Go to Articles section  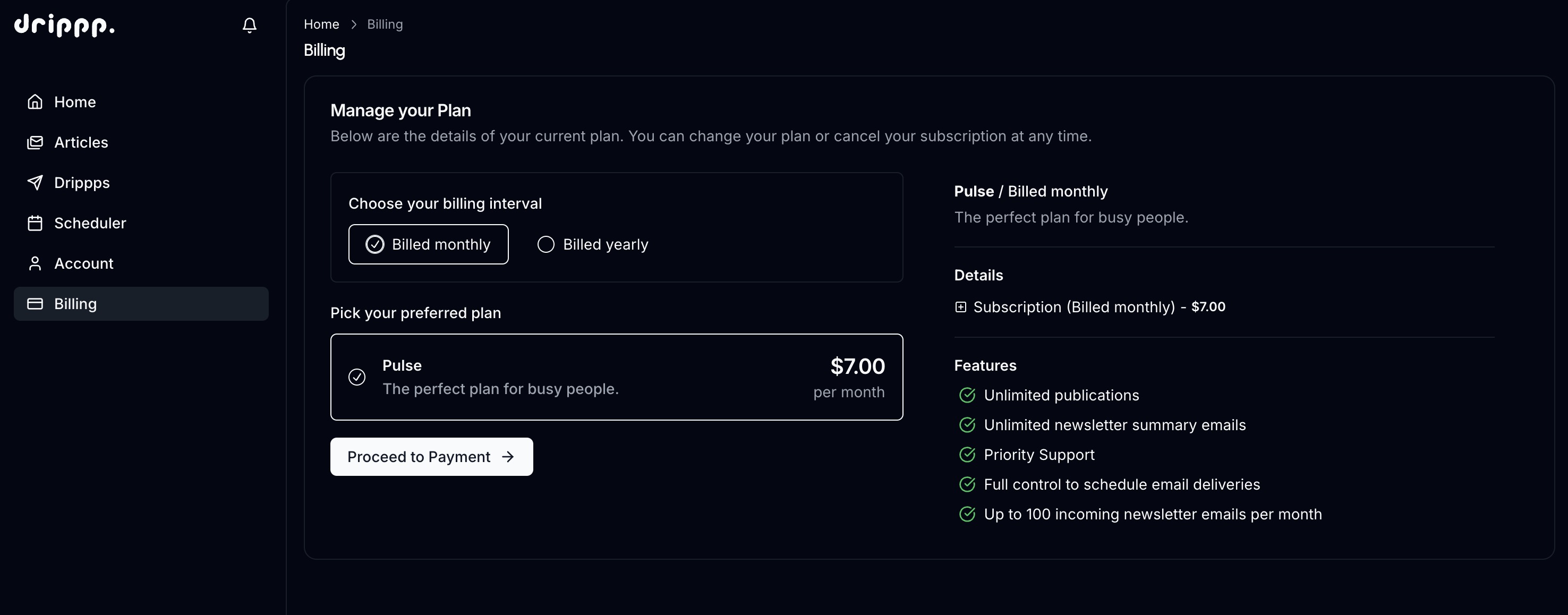click(141, 142)
